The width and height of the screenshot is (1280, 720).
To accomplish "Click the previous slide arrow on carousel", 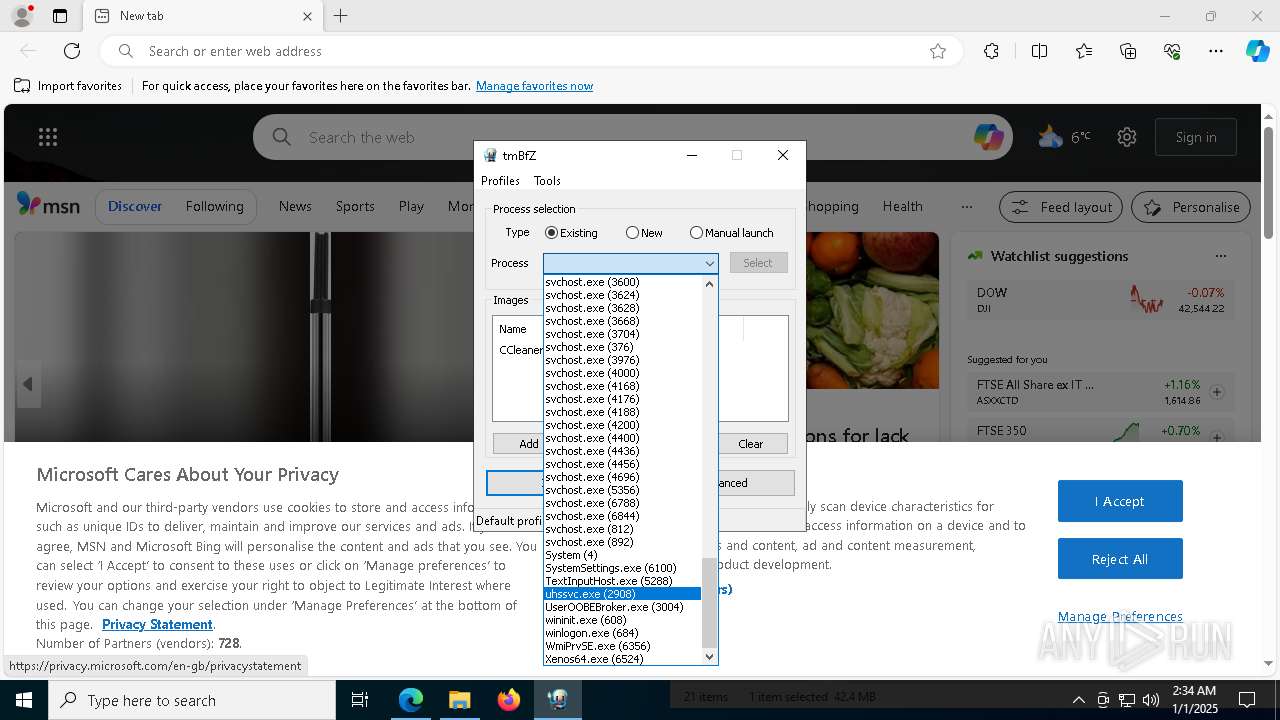I will tap(28, 384).
